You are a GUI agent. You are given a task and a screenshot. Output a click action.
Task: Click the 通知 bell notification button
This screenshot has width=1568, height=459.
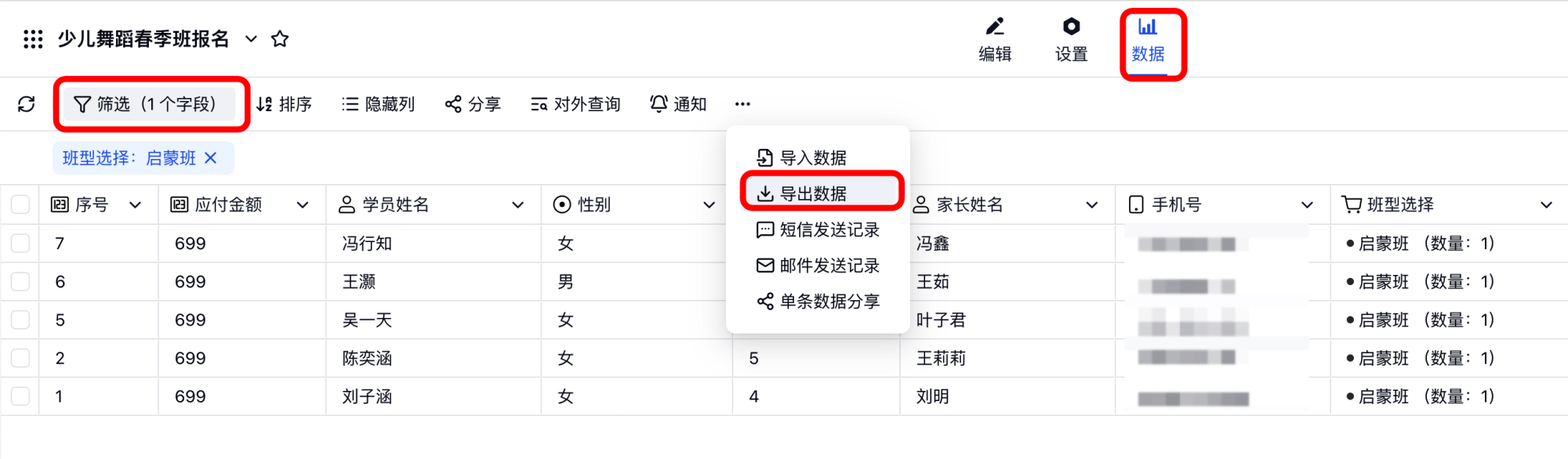pyautogui.click(x=678, y=104)
